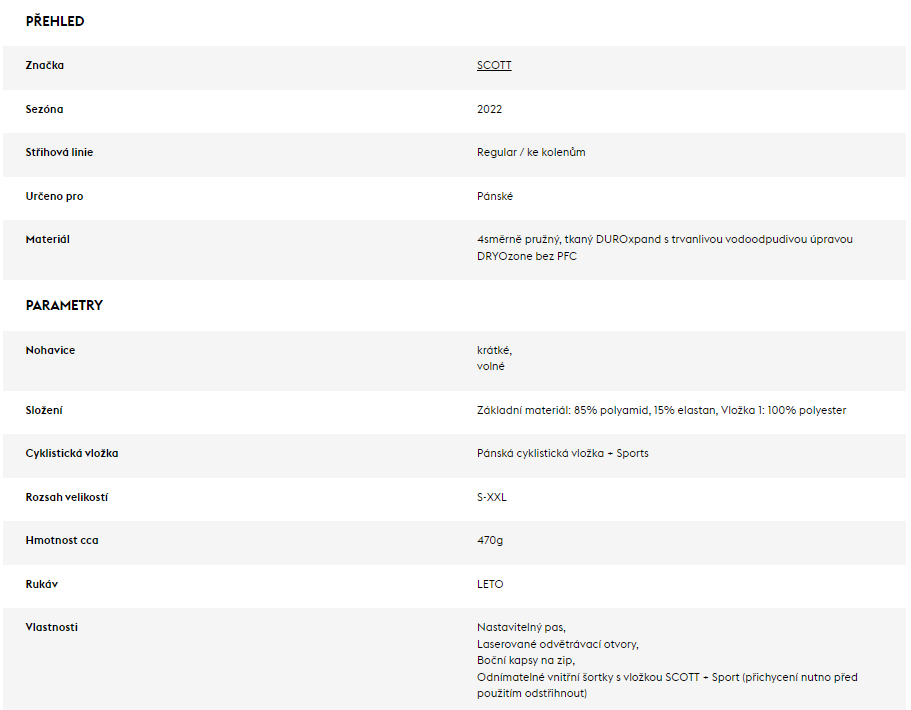Click the Rozsah velikostí S-XXL value
The width and height of the screenshot is (911, 710).
click(x=492, y=497)
